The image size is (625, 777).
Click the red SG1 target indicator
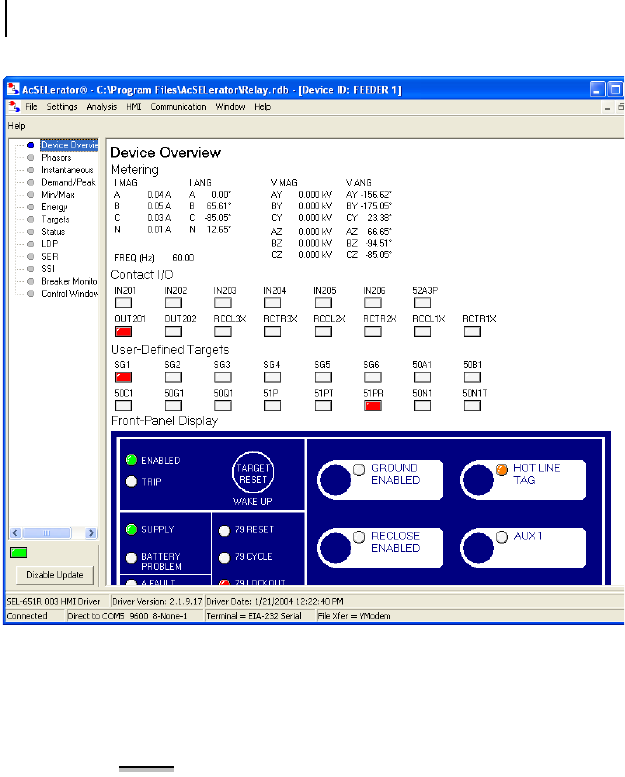pyautogui.click(x=123, y=377)
